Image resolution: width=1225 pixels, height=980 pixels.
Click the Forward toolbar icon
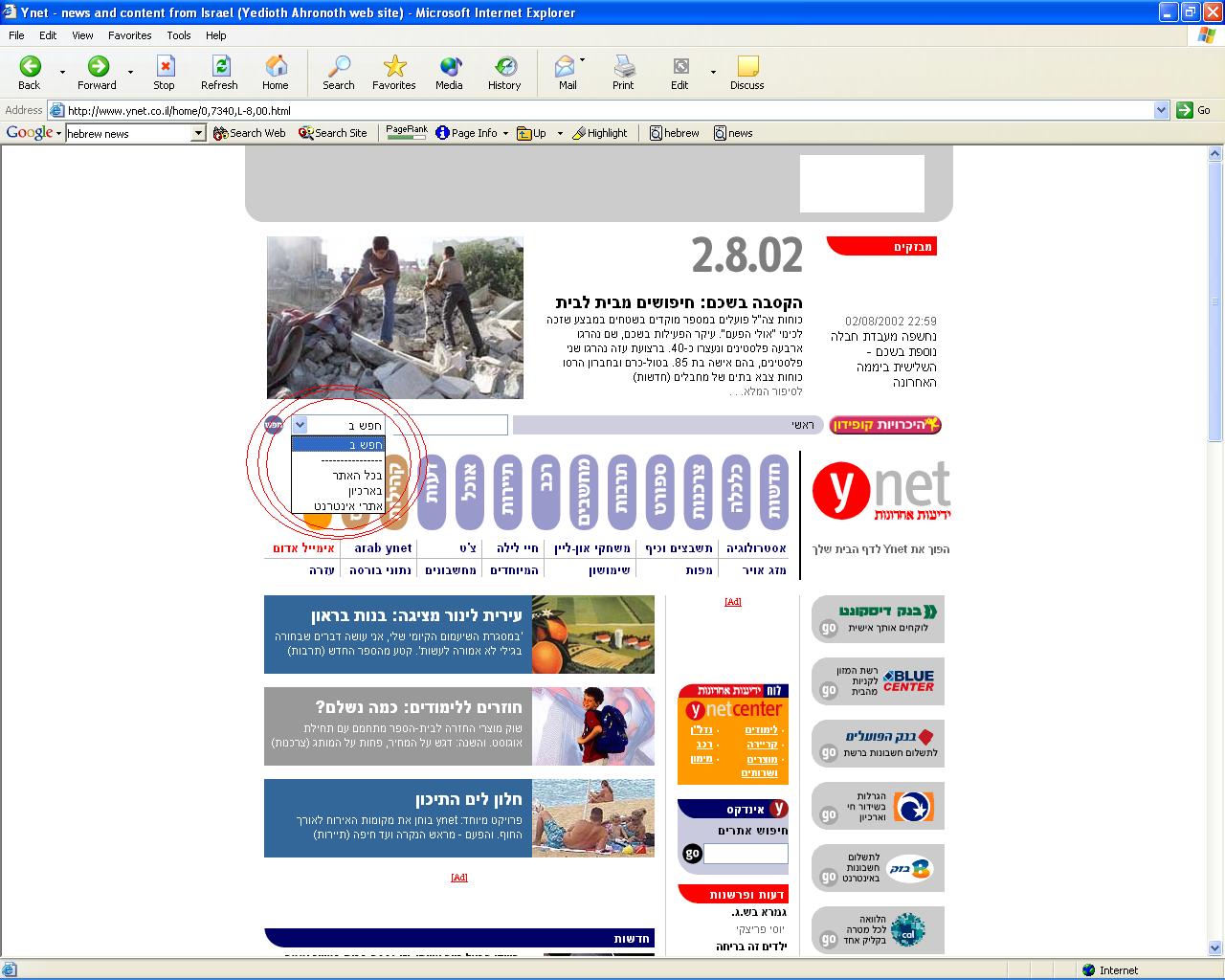(97, 73)
